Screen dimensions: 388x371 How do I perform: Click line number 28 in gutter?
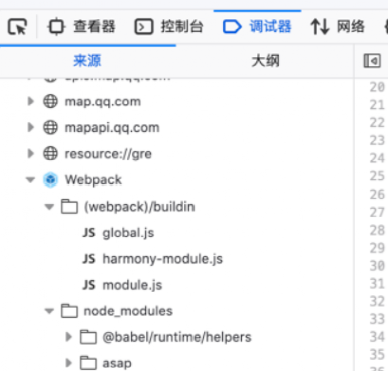click(377, 230)
